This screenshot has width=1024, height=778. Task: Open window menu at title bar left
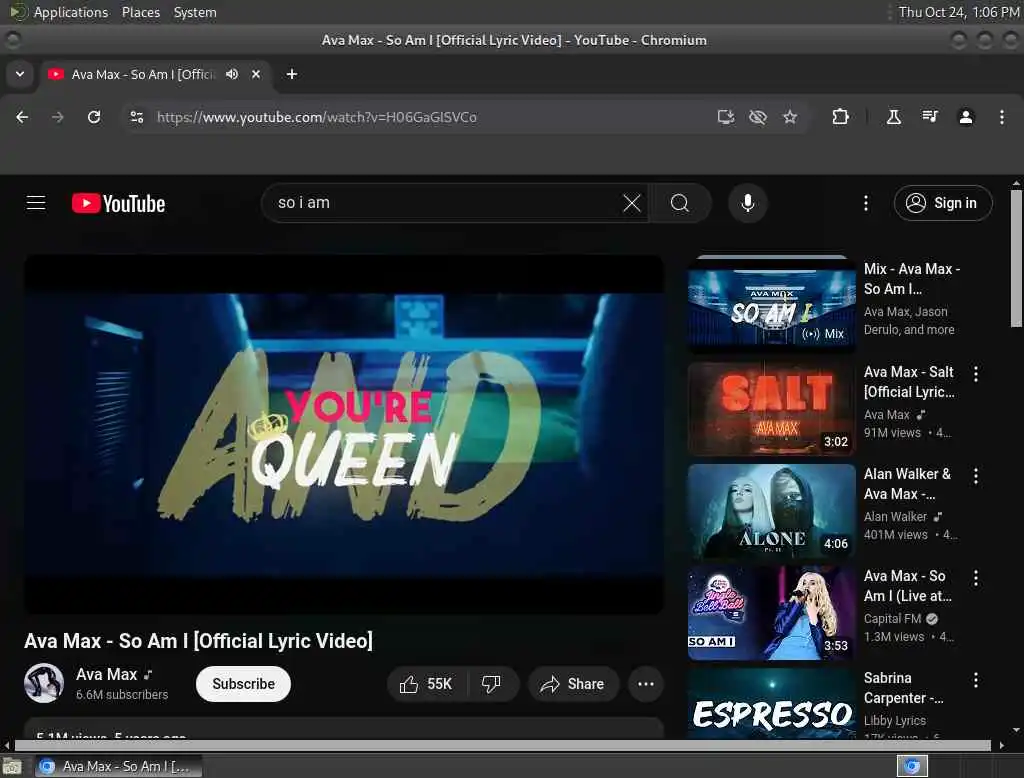pos(12,40)
